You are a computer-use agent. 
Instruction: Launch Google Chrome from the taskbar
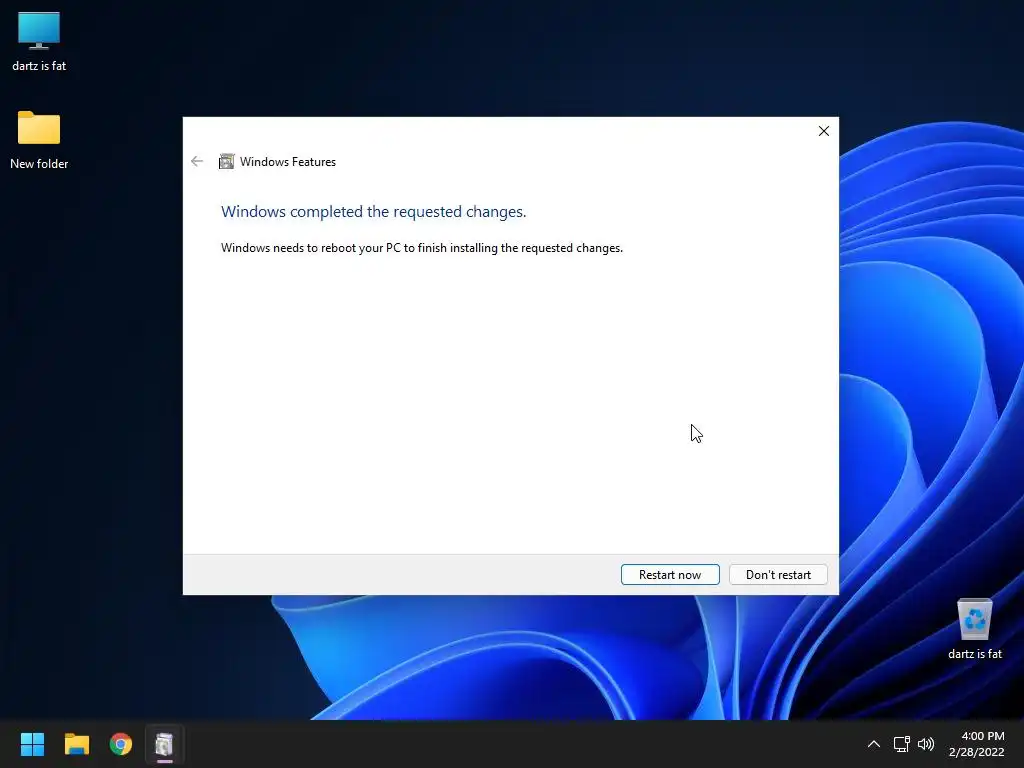pyautogui.click(x=121, y=744)
